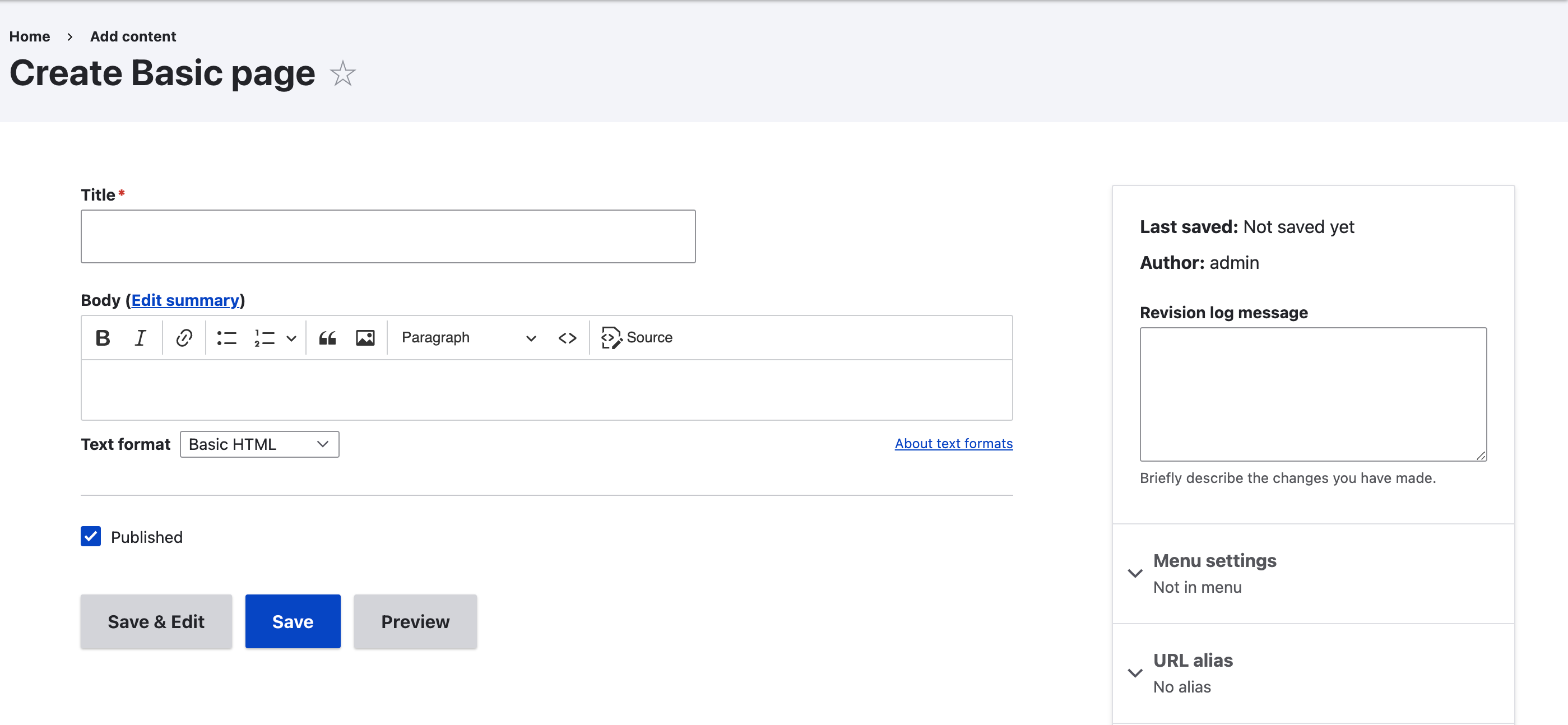Switch editor to Source mode
This screenshot has height=725, width=1568.
[x=637, y=338]
